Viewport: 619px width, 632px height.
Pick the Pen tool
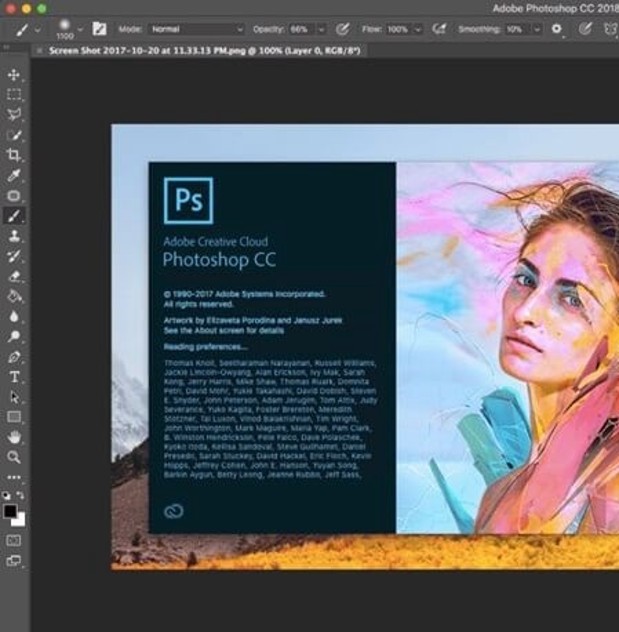(x=14, y=357)
